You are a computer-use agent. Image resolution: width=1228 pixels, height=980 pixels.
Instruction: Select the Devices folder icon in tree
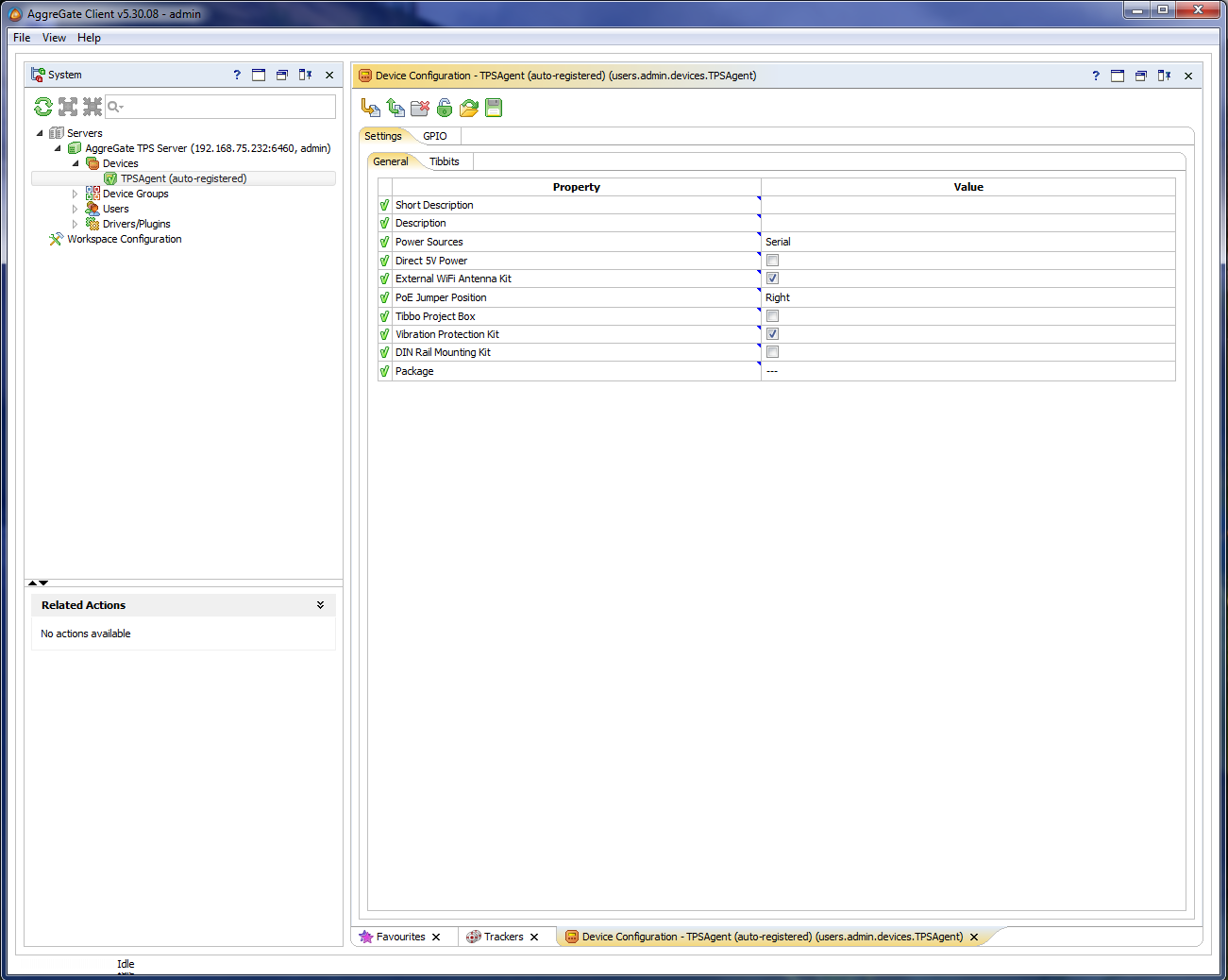pos(93,163)
